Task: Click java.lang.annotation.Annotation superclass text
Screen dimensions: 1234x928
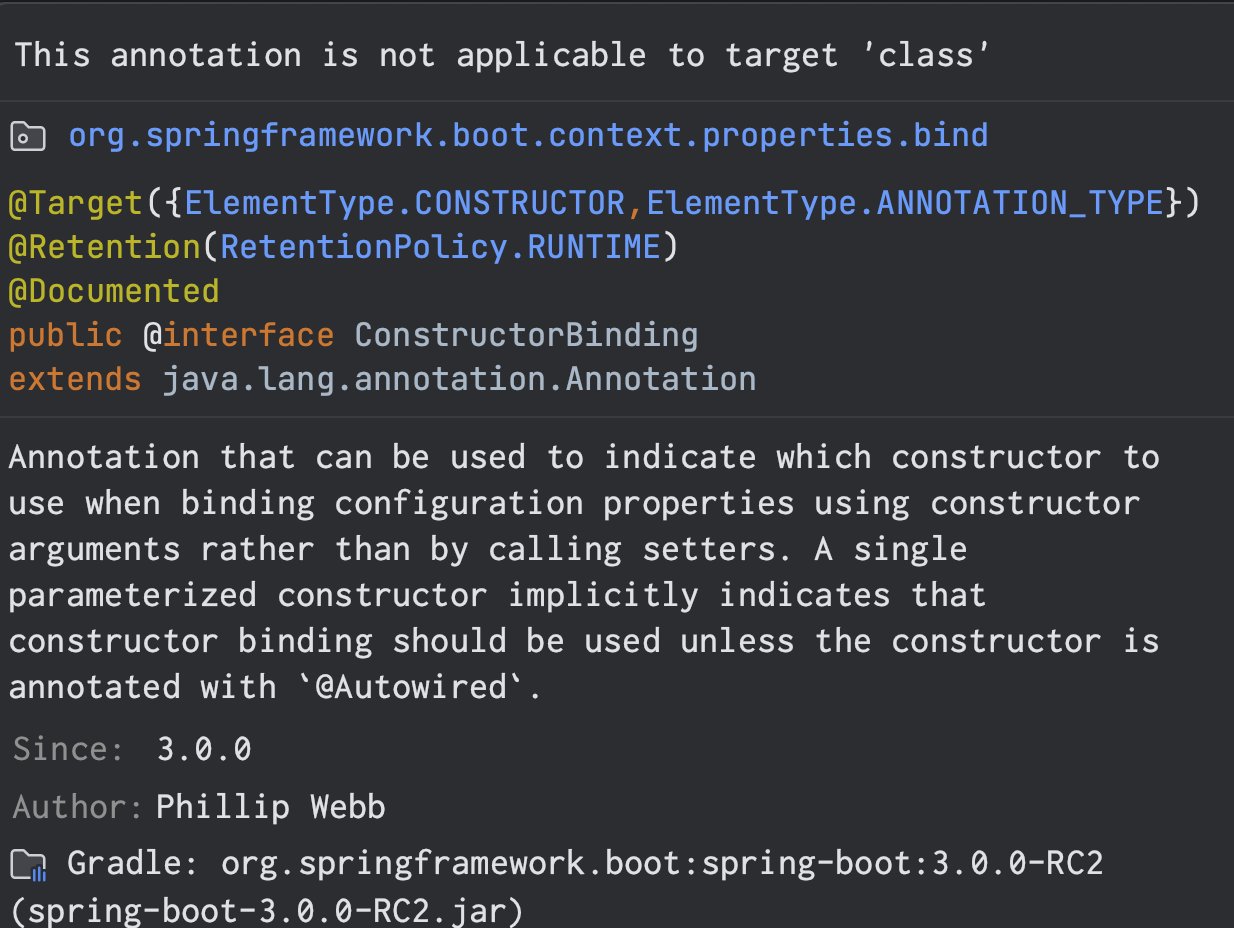Action: pyautogui.click(x=459, y=379)
